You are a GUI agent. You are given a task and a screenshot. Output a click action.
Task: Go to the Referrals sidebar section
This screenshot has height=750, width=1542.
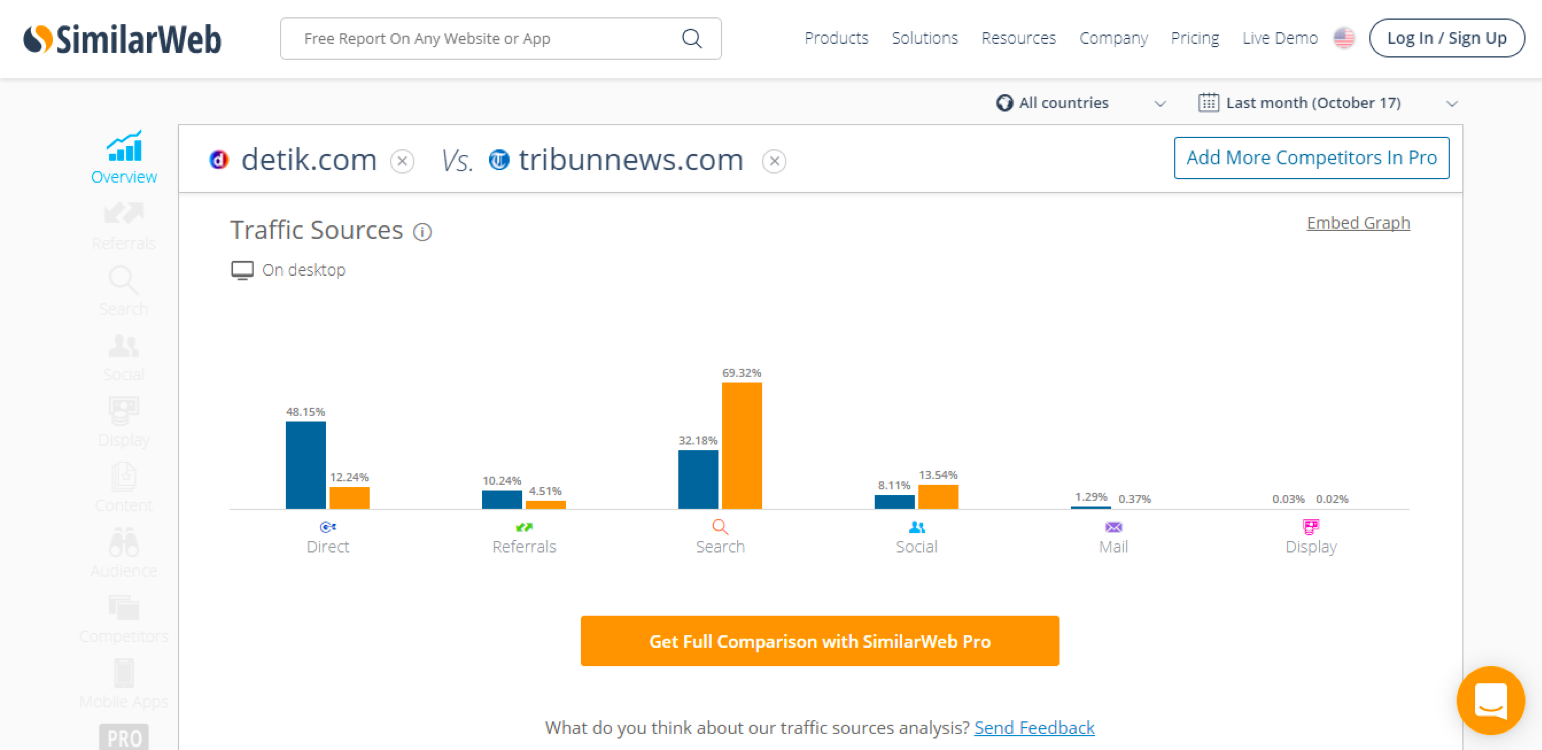[124, 226]
